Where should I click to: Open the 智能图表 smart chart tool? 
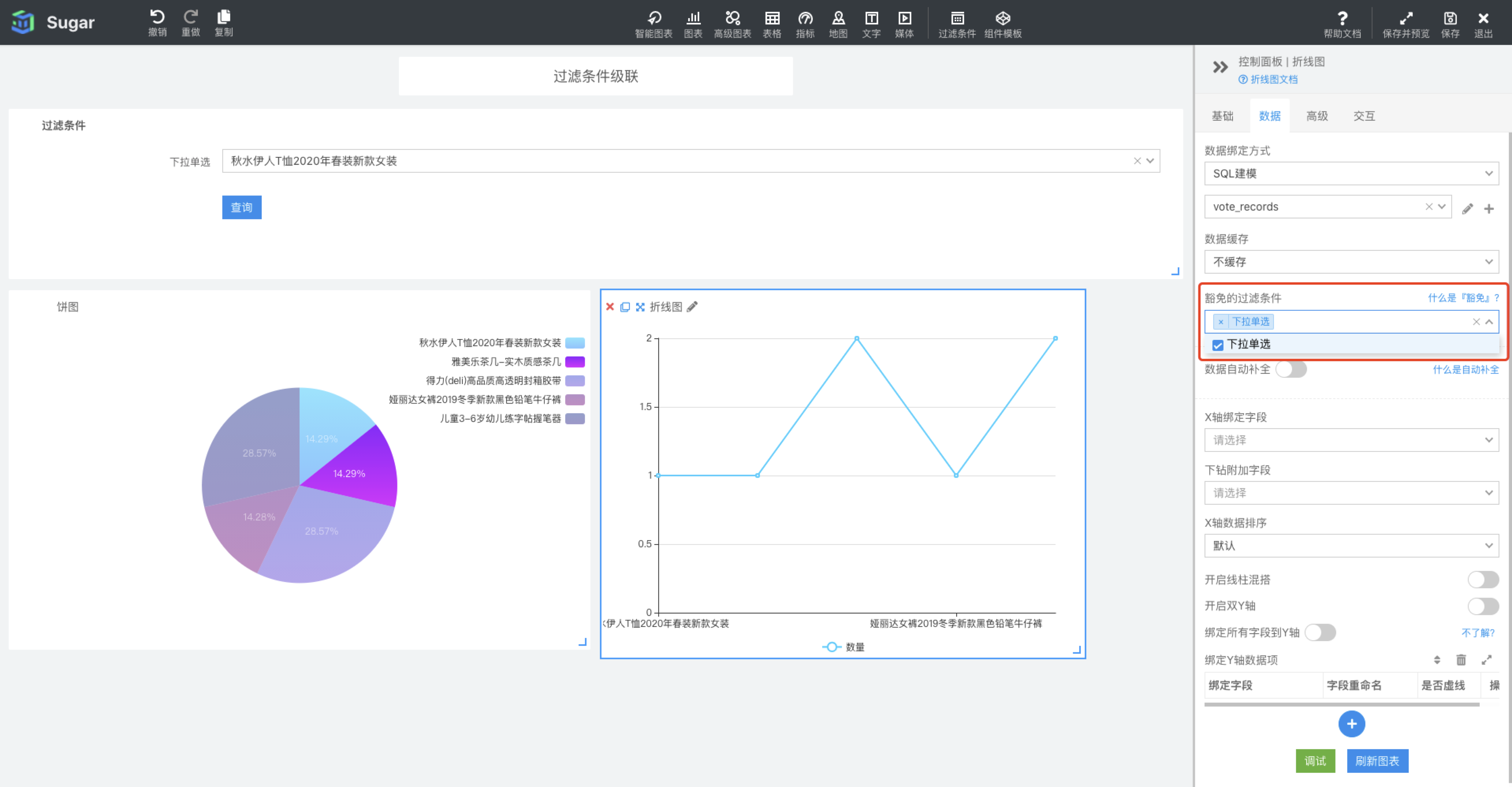tap(653, 25)
